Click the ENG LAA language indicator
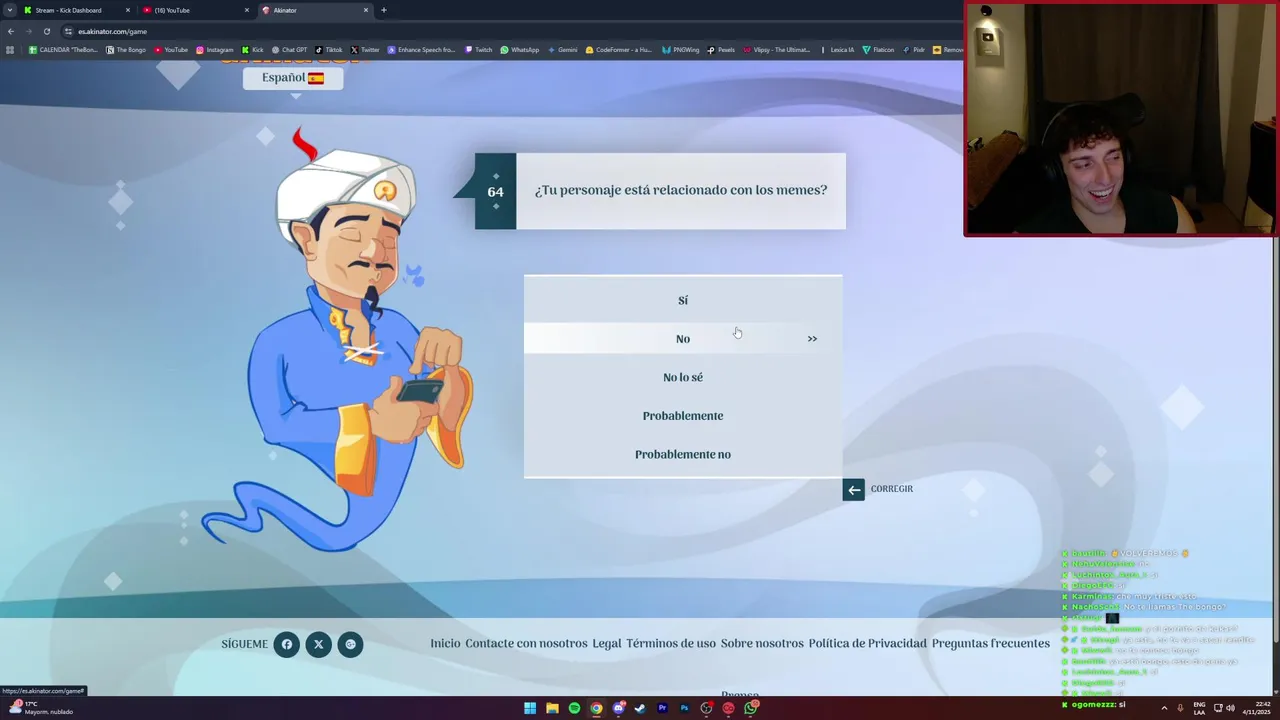The width and height of the screenshot is (1280, 720). click(x=1199, y=708)
